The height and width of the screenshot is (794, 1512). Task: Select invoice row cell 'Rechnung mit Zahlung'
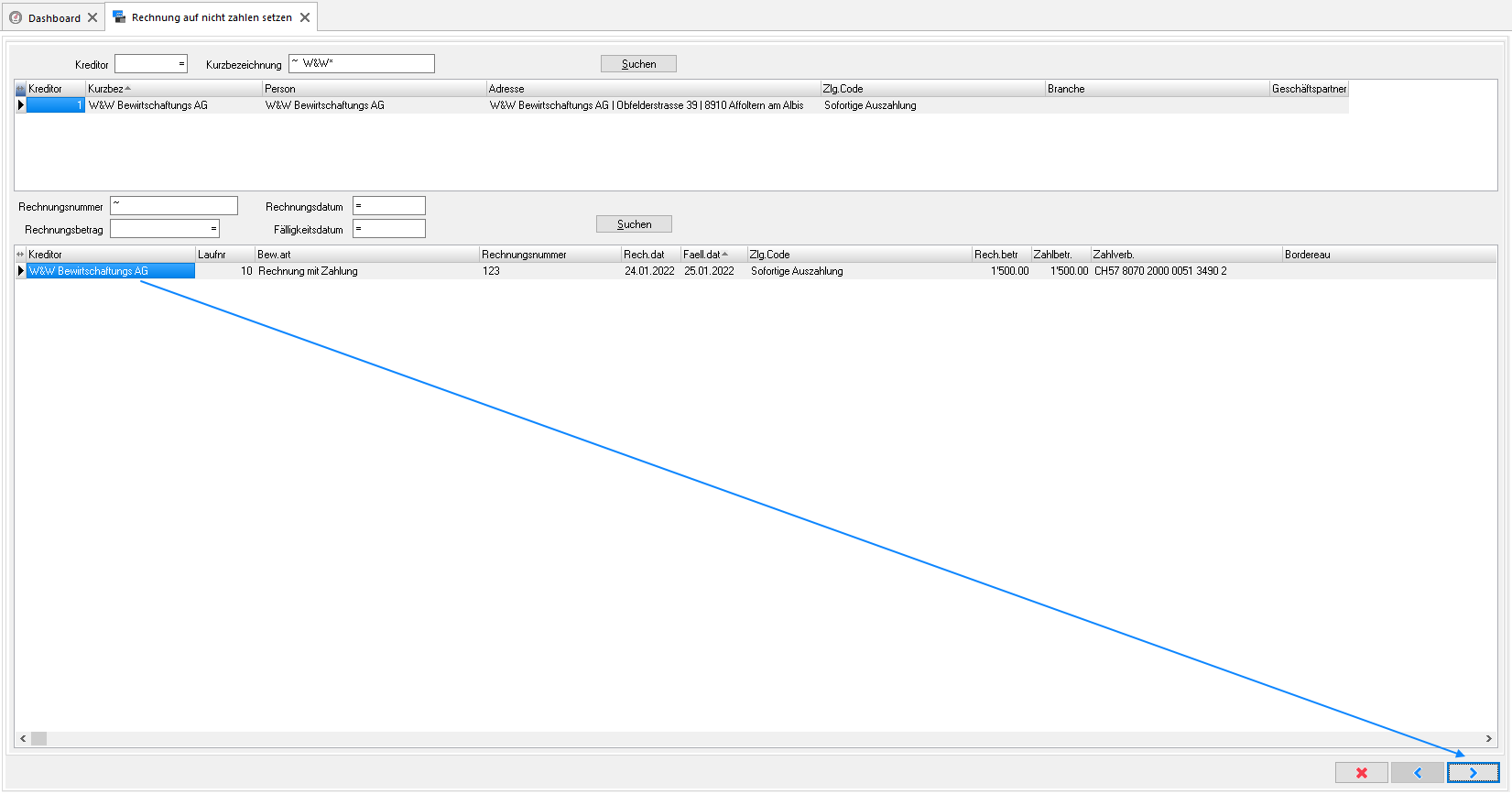[367, 271]
